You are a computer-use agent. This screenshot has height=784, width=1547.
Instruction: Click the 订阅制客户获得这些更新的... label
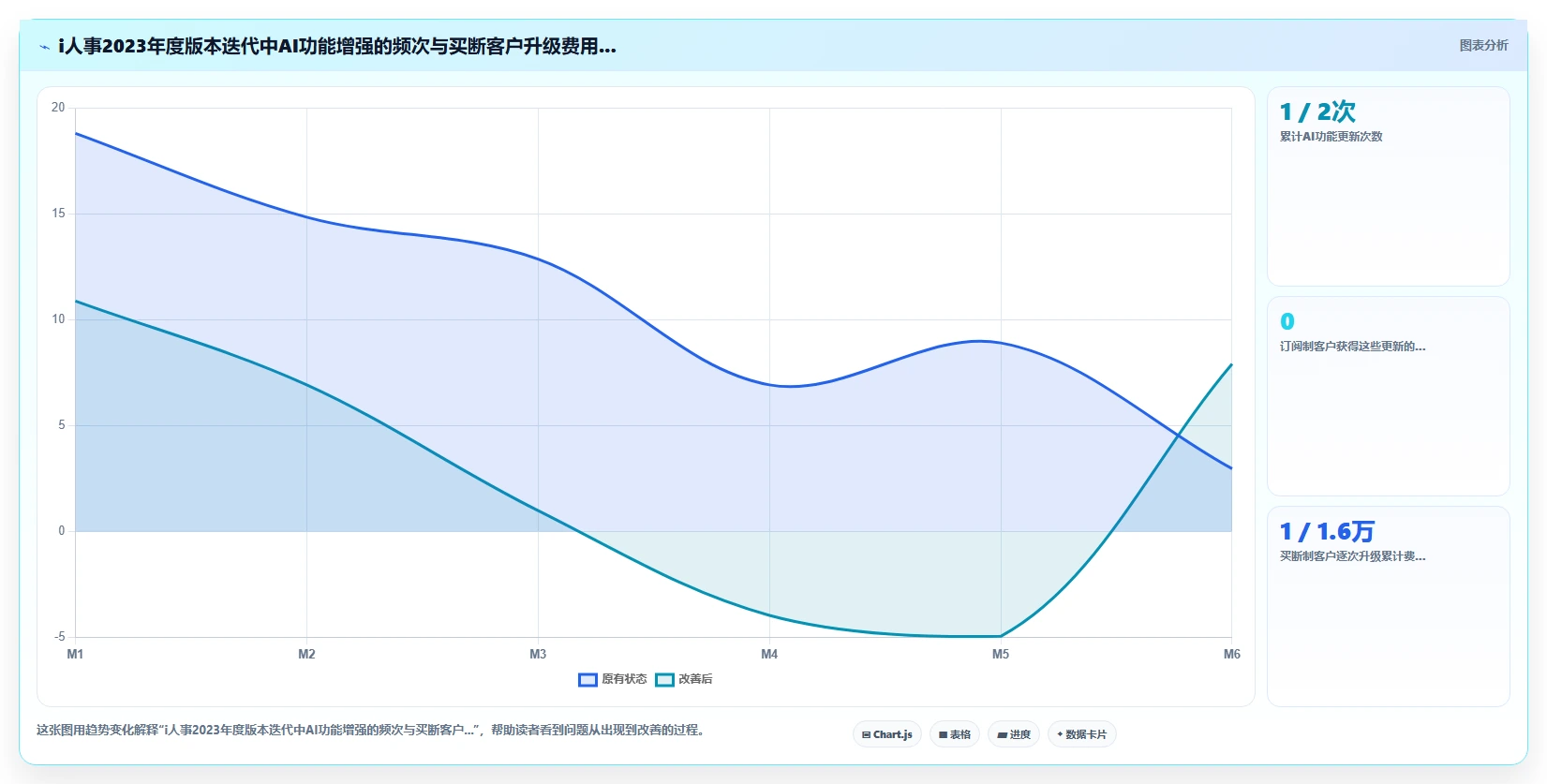click(x=1352, y=347)
